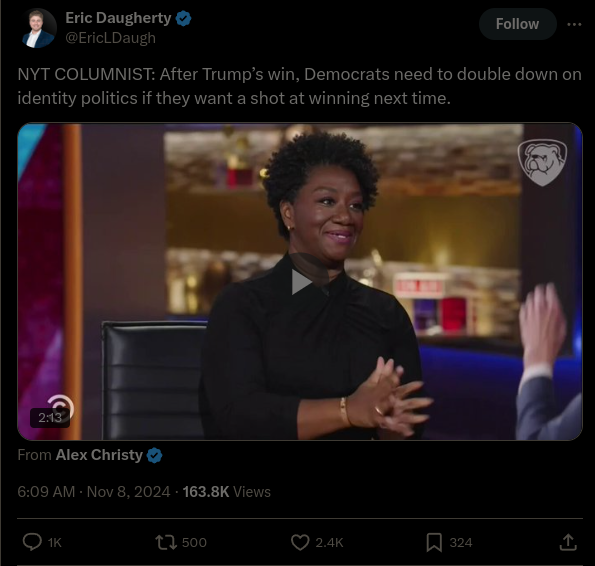595x566 pixels.
Task: Play the embedded video
Action: coord(301,282)
